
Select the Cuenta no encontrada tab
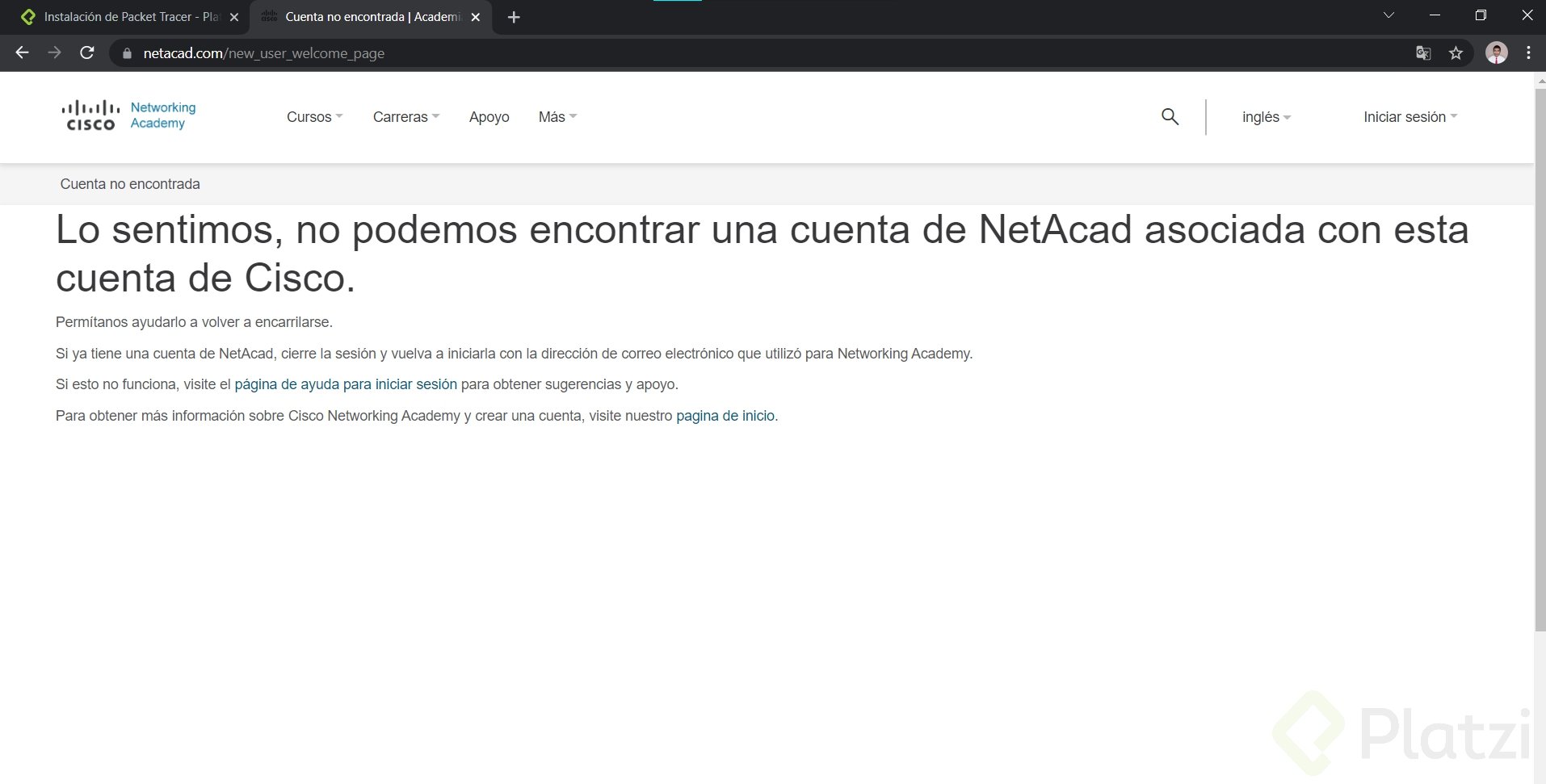click(x=372, y=17)
